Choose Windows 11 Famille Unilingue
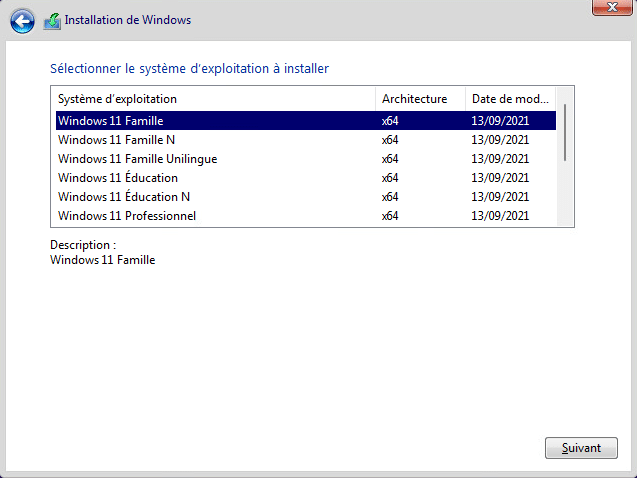 tap(137, 159)
